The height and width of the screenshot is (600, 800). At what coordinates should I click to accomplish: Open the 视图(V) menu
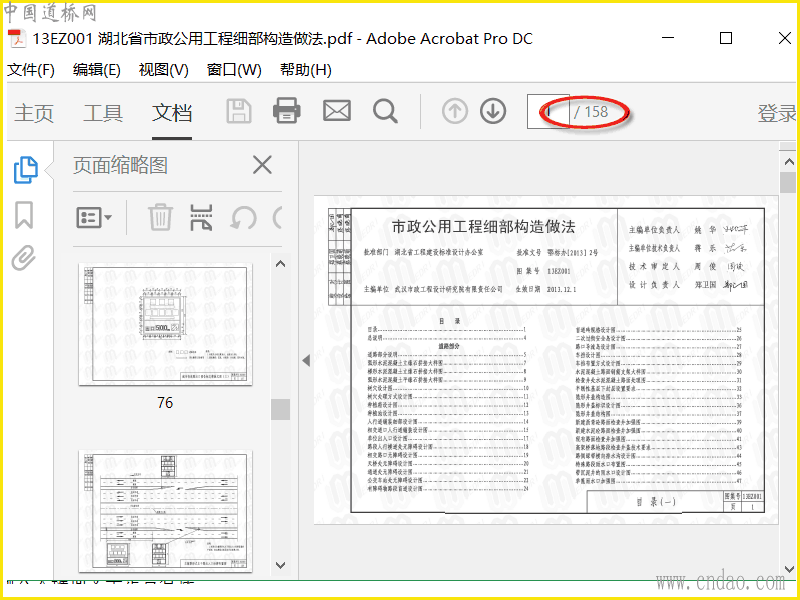point(163,70)
